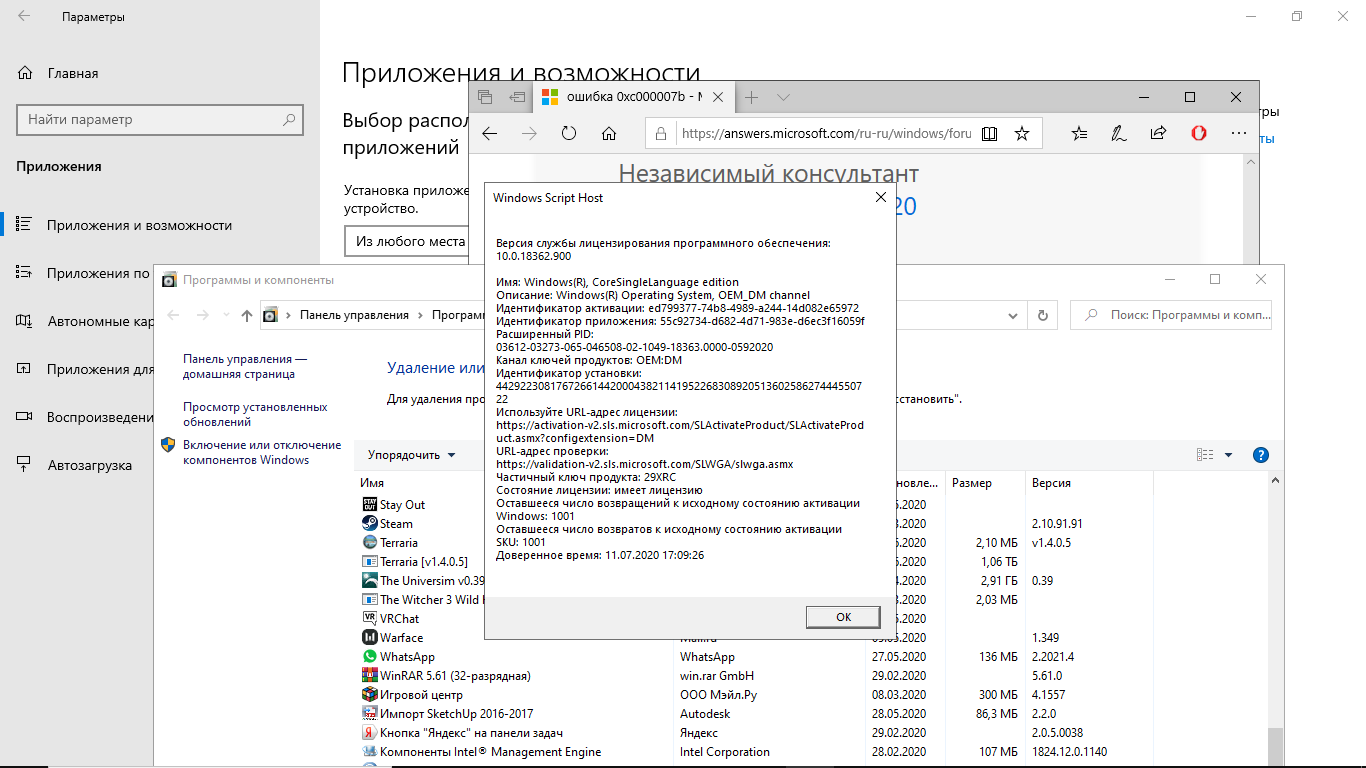Sort by the Имя column header
Viewport: 1366px width, 768px height.
pos(372,483)
